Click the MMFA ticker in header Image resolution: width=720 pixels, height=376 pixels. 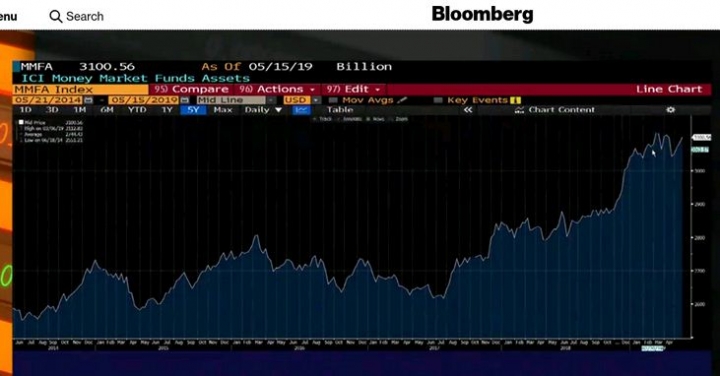click(x=37, y=67)
